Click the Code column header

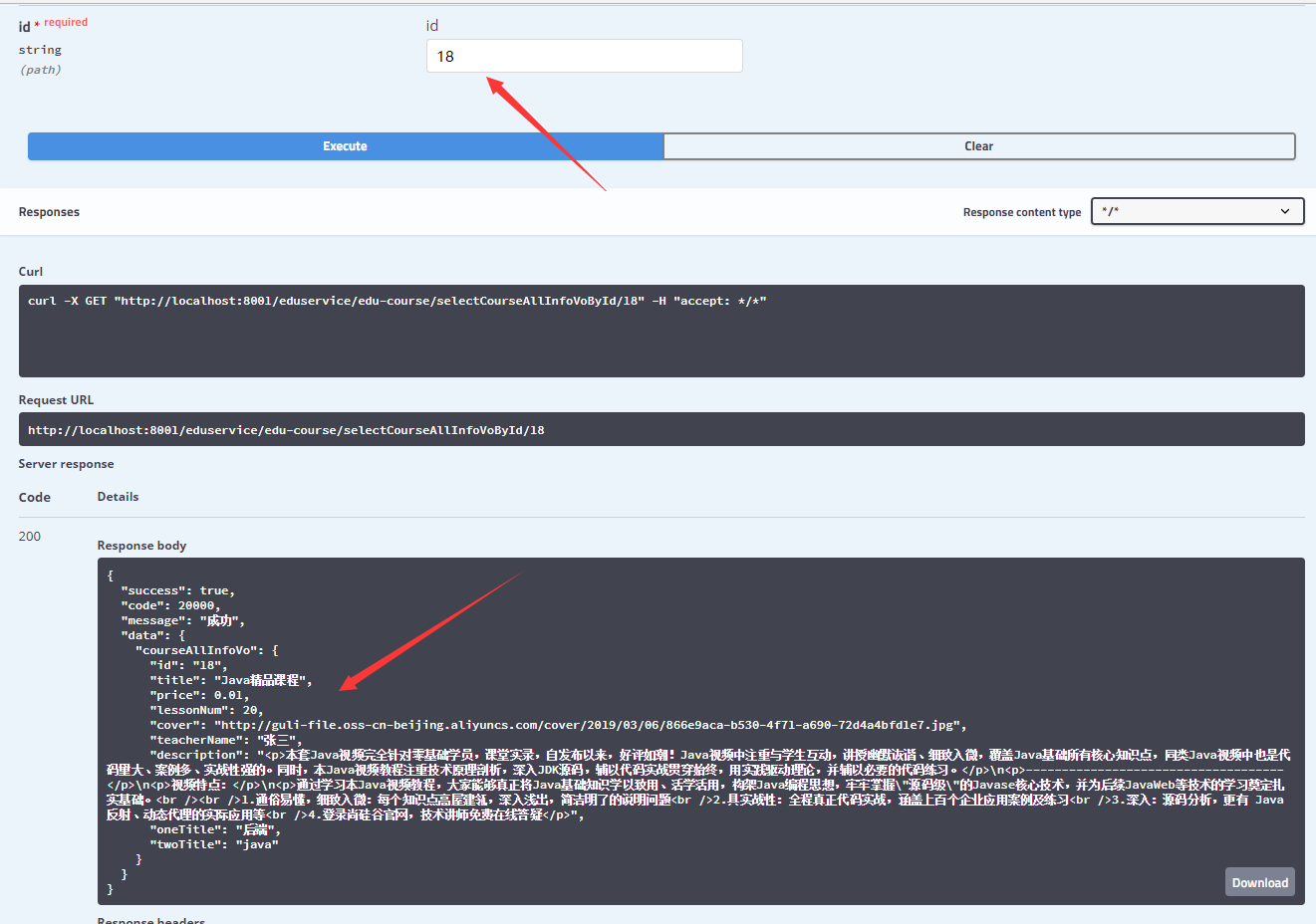coord(34,497)
